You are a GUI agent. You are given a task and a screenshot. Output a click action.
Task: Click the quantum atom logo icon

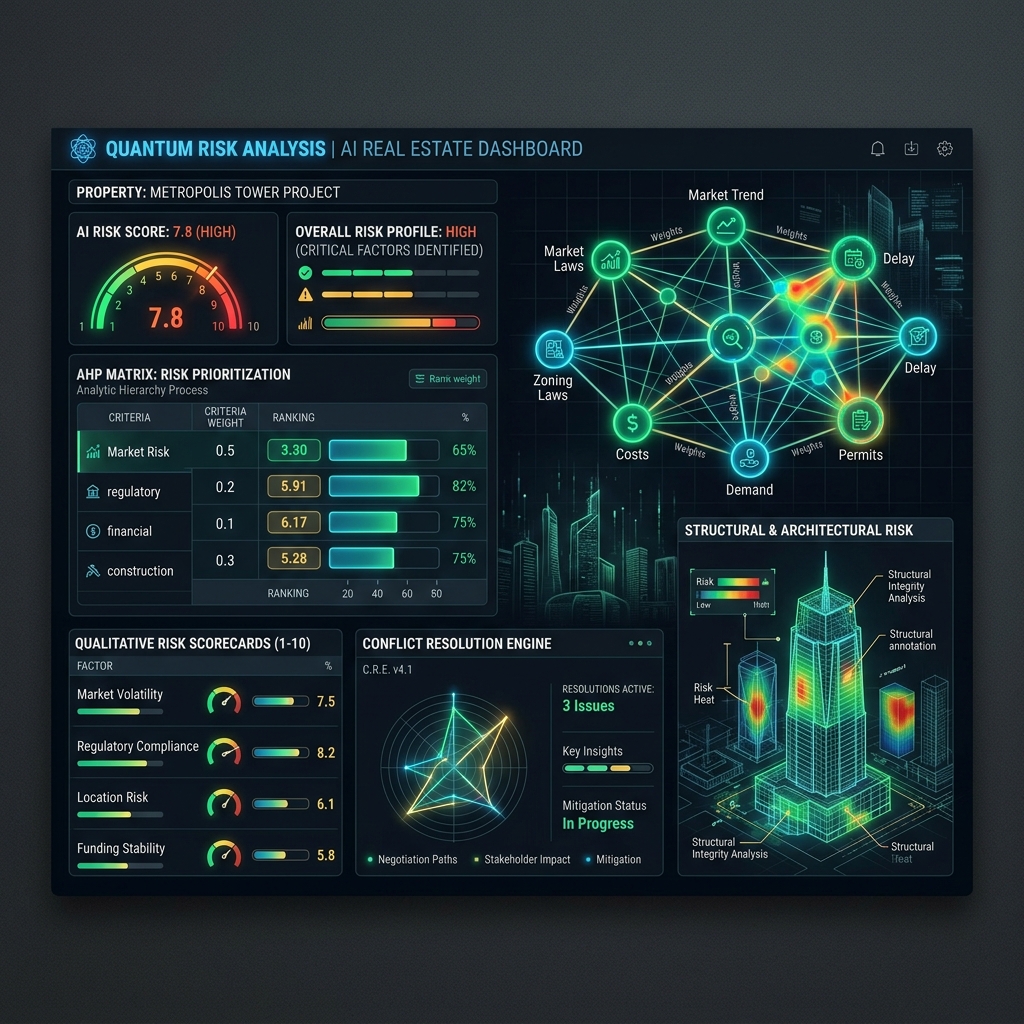click(83, 148)
